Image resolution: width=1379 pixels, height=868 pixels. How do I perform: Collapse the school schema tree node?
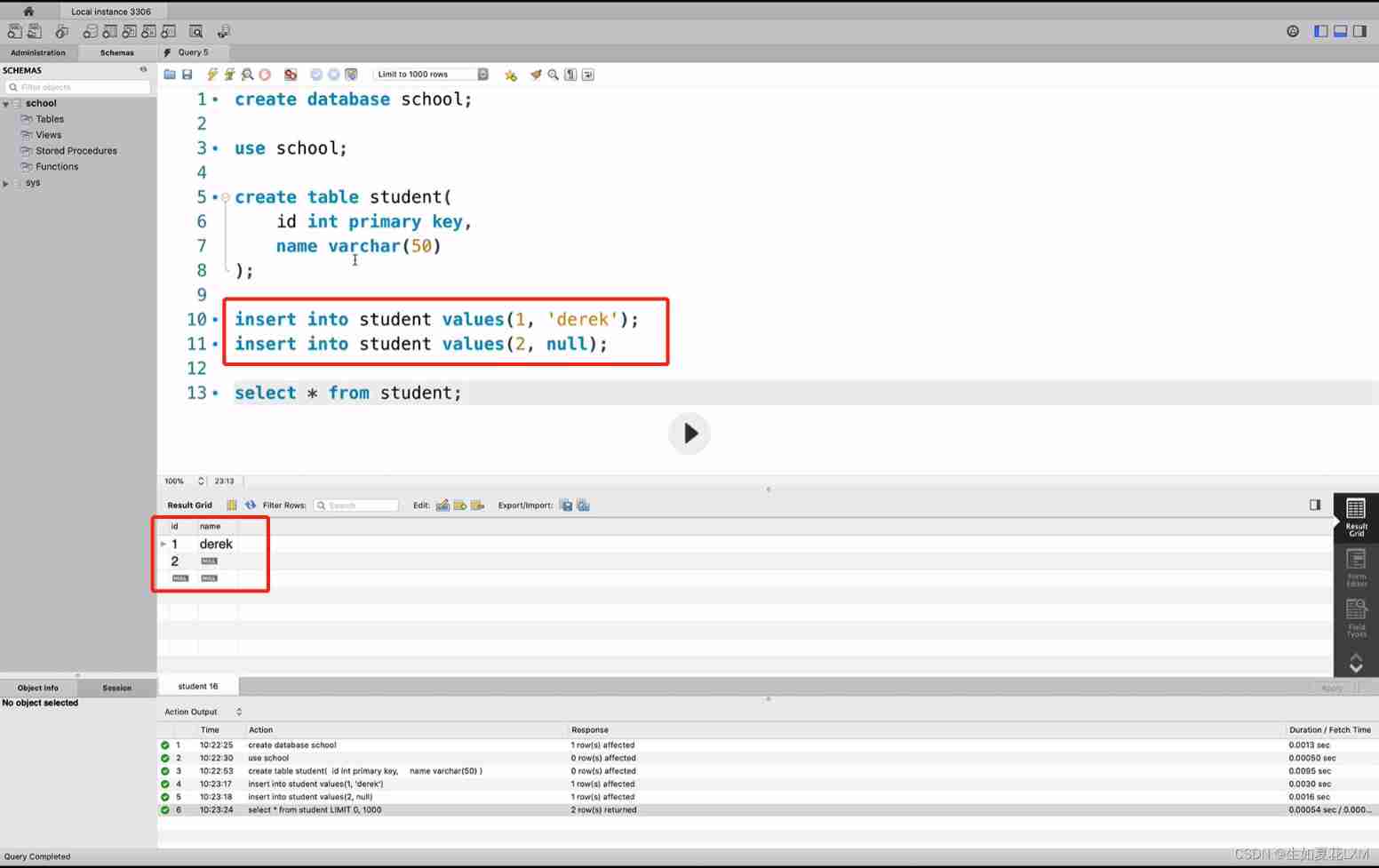6,104
